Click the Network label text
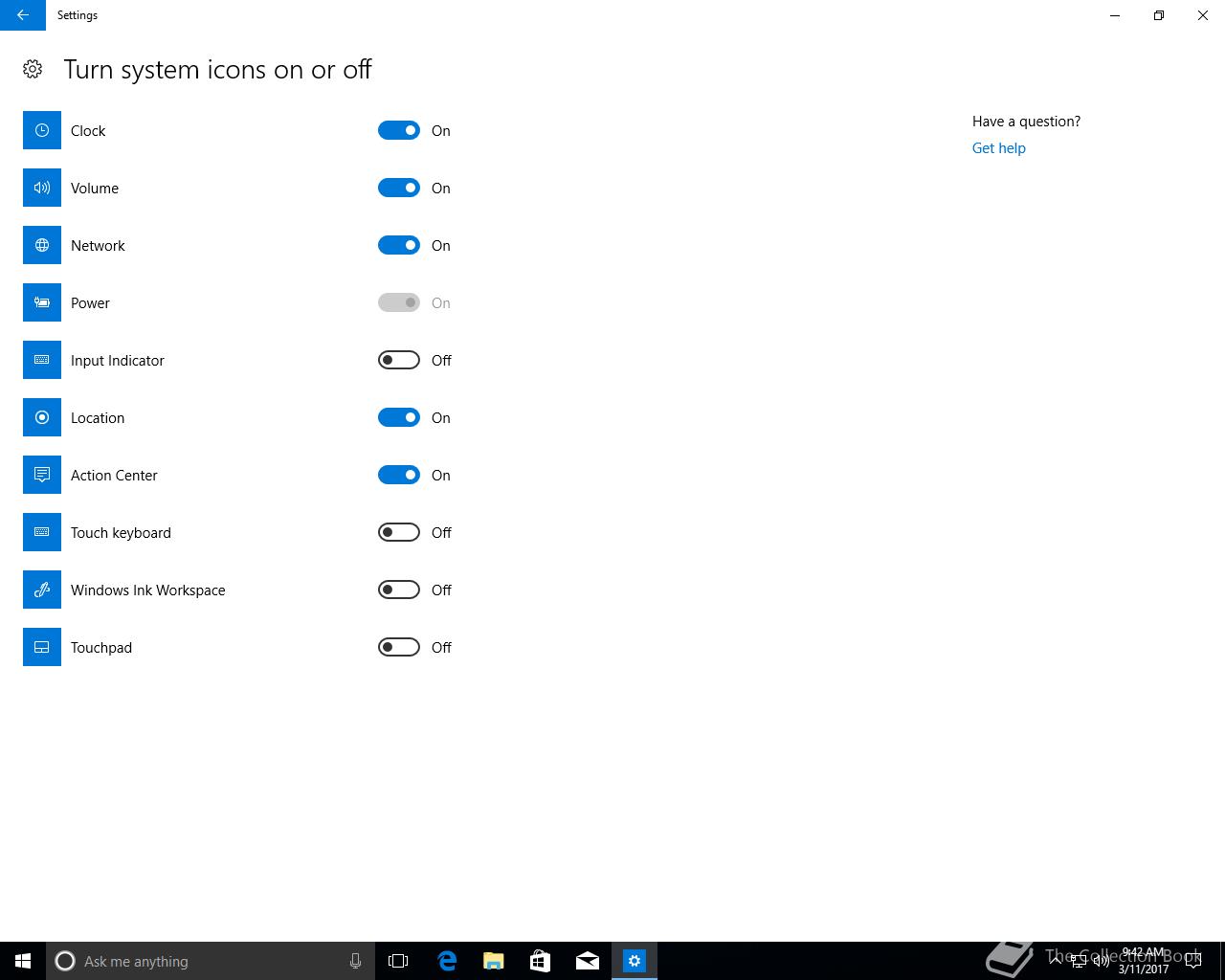Image resolution: width=1225 pixels, height=980 pixels. 98,246
